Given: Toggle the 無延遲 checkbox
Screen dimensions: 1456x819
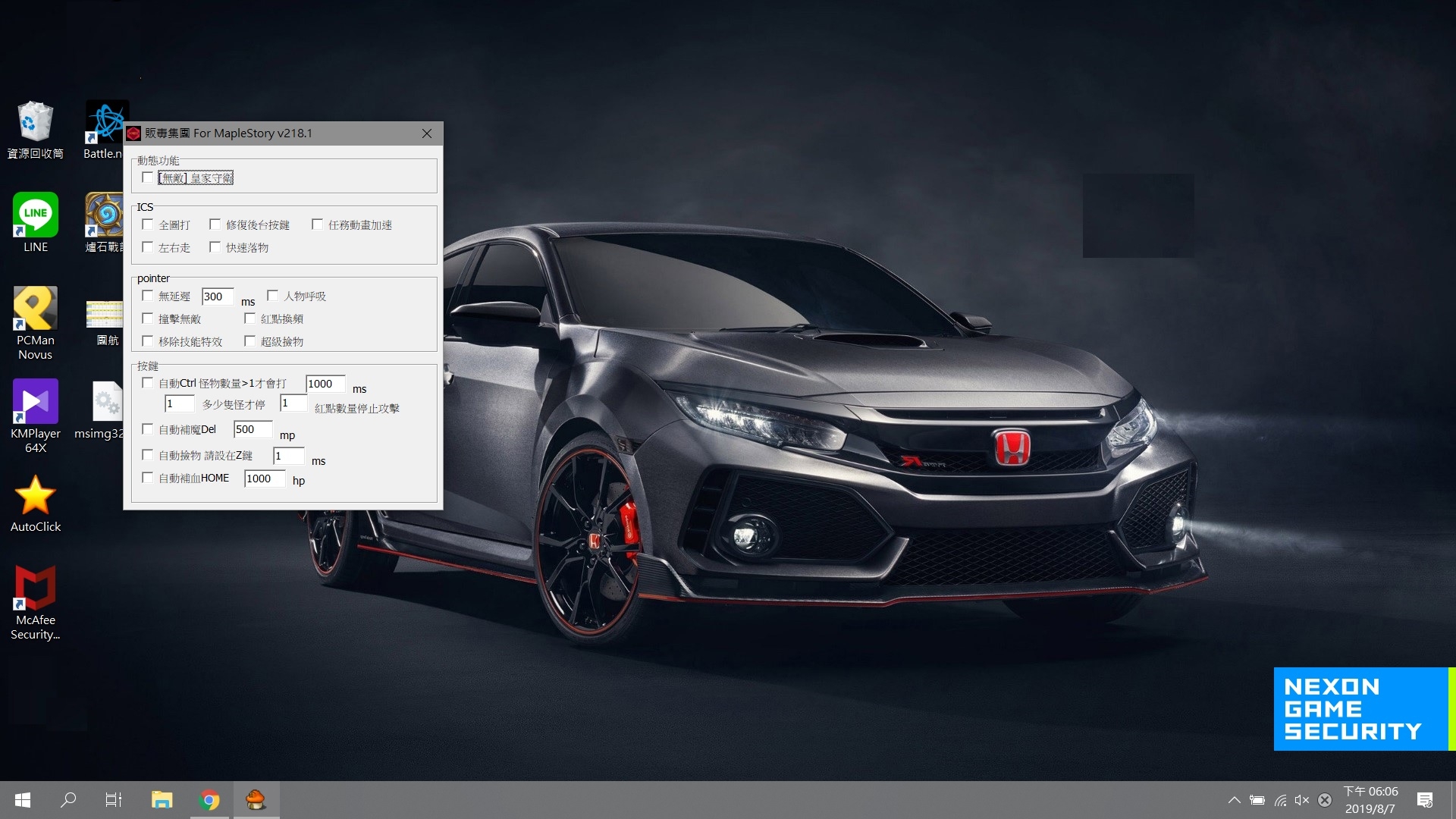Looking at the screenshot, I should 148,296.
